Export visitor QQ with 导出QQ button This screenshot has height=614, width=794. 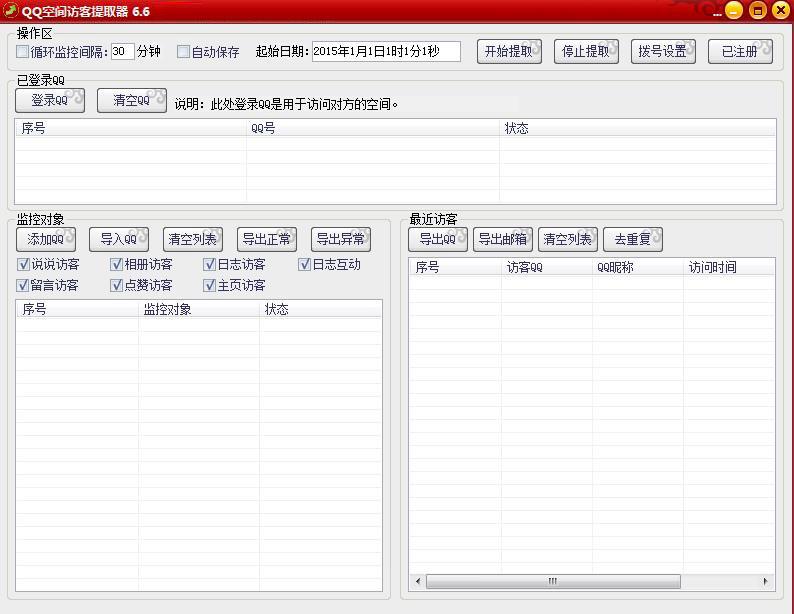coord(438,239)
